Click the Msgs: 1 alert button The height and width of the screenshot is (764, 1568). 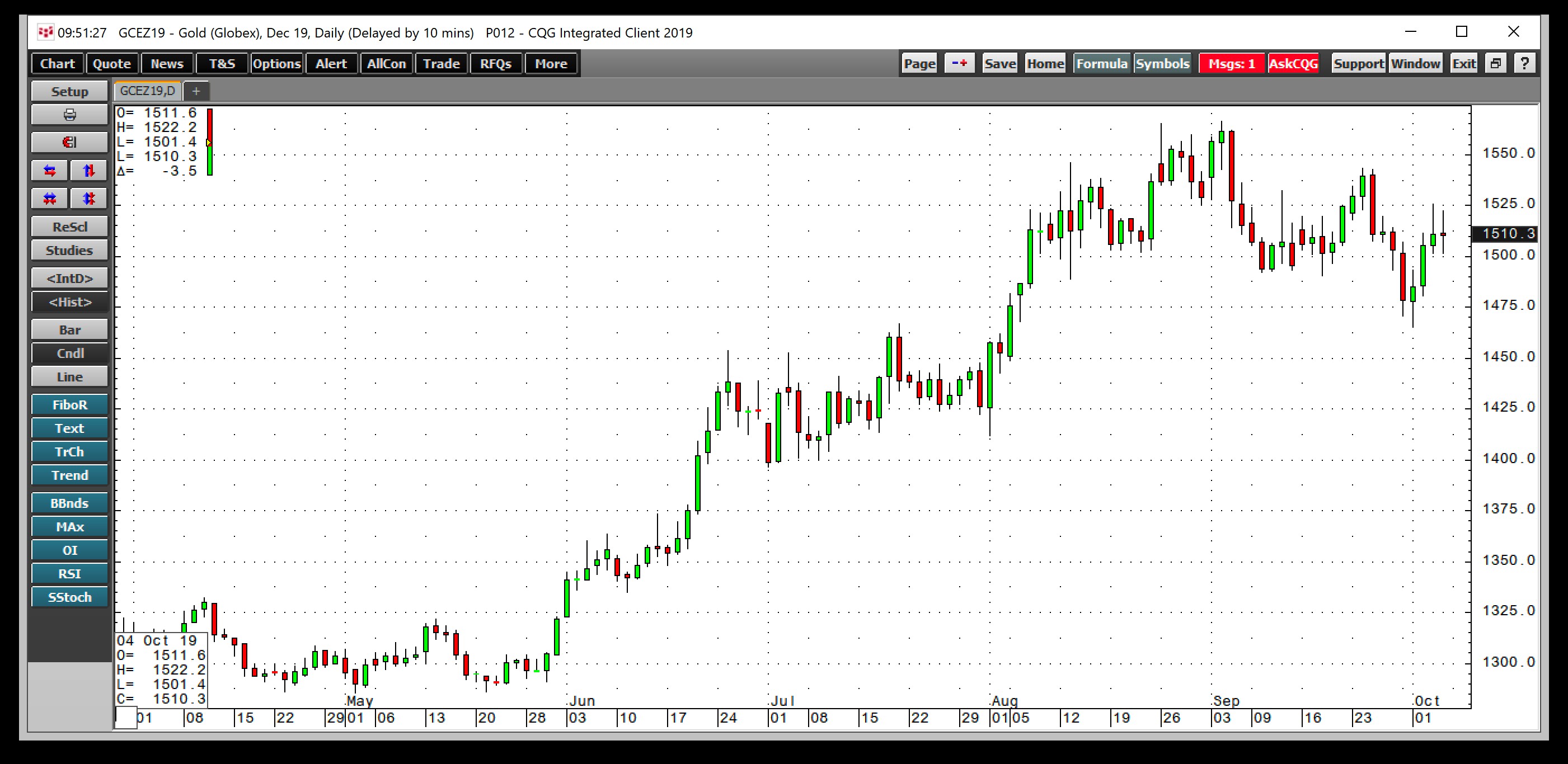tap(1231, 63)
